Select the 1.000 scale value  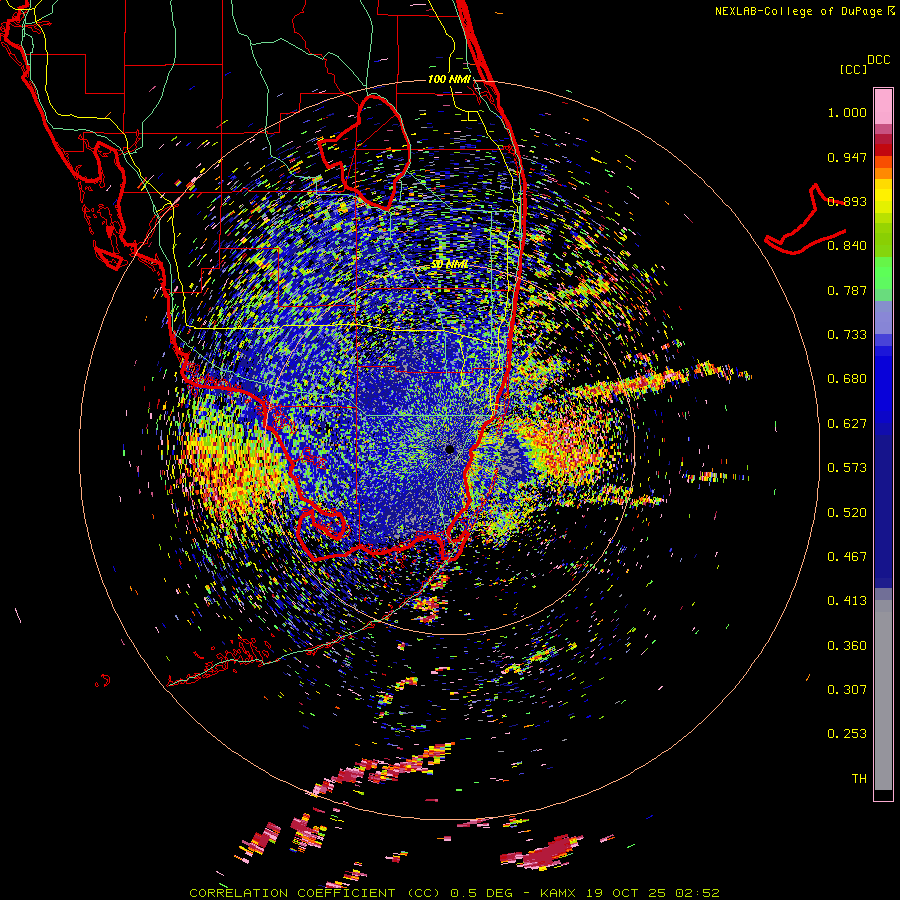tap(847, 112)
